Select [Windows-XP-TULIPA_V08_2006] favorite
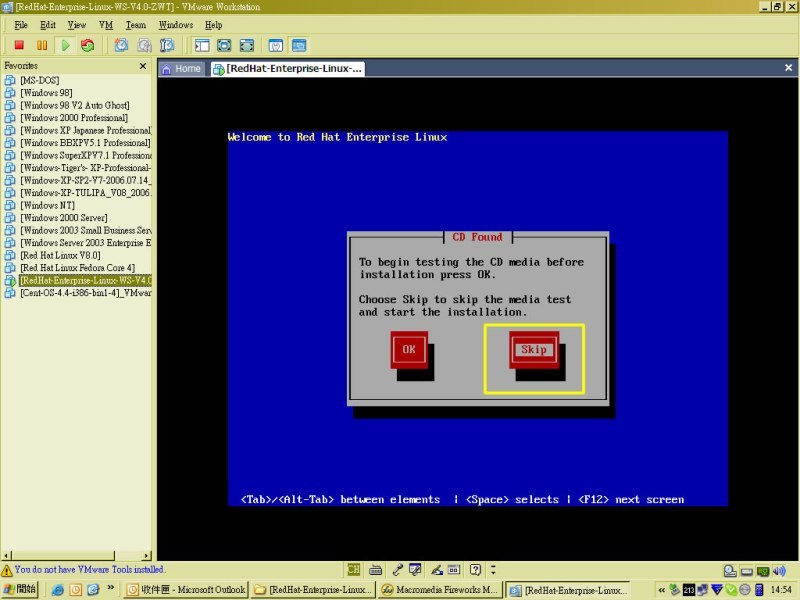Viewport: 800px width, 600px height. [86, 193]
